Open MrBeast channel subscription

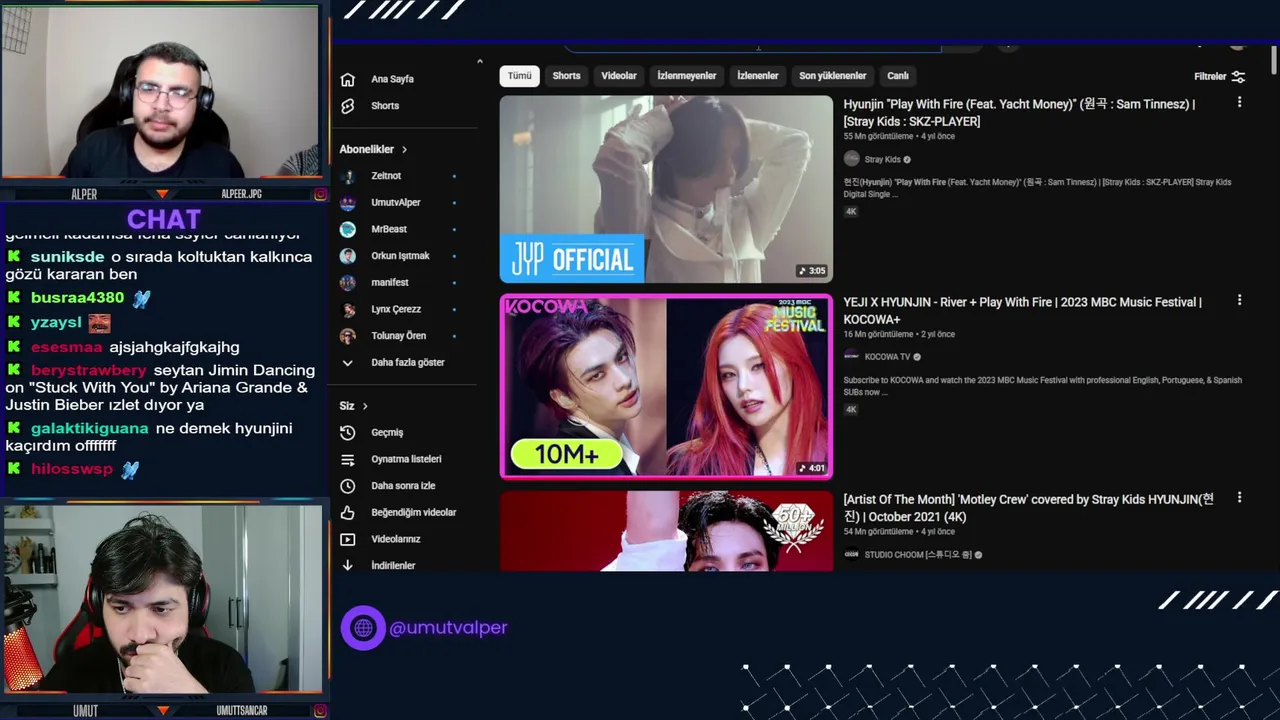click(389, 229)
